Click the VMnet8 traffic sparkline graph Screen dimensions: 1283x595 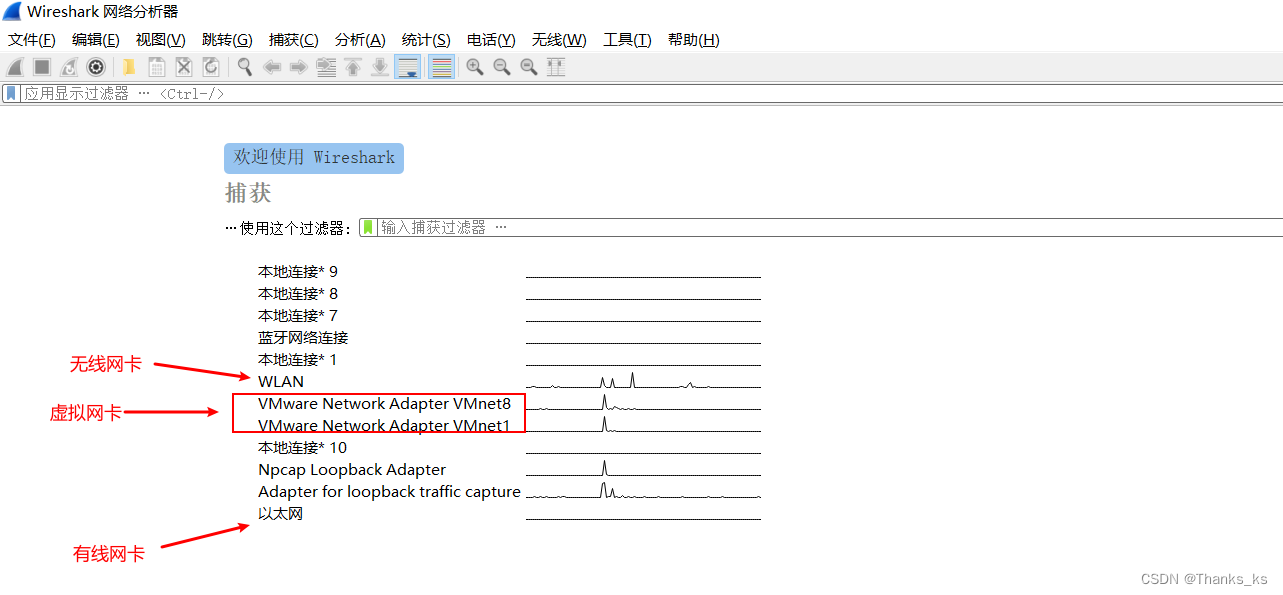[643, 402]
